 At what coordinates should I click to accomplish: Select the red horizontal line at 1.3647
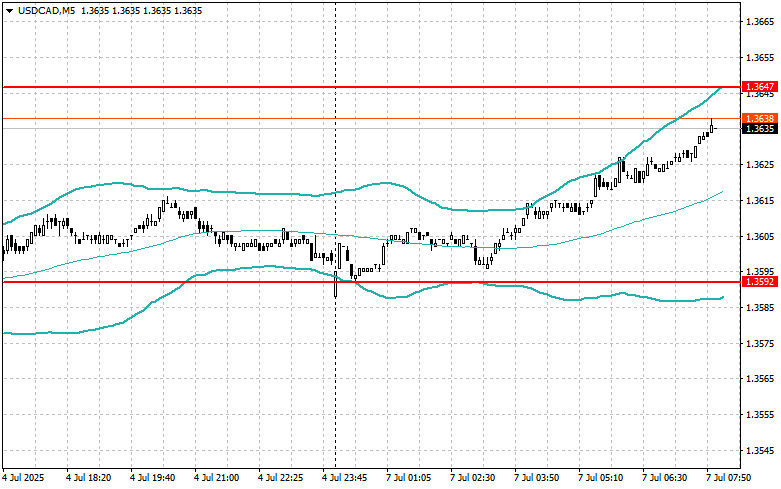coord(371,87)
